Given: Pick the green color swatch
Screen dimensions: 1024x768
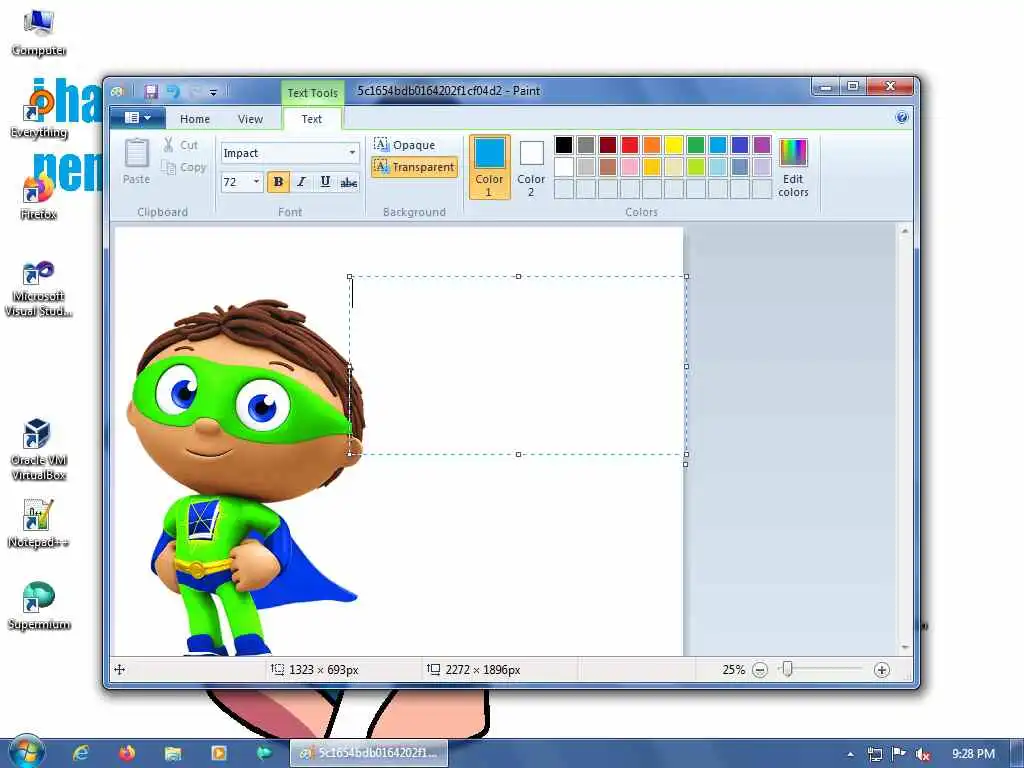Looking at the screenshot, I should click(x=696, y=144).
